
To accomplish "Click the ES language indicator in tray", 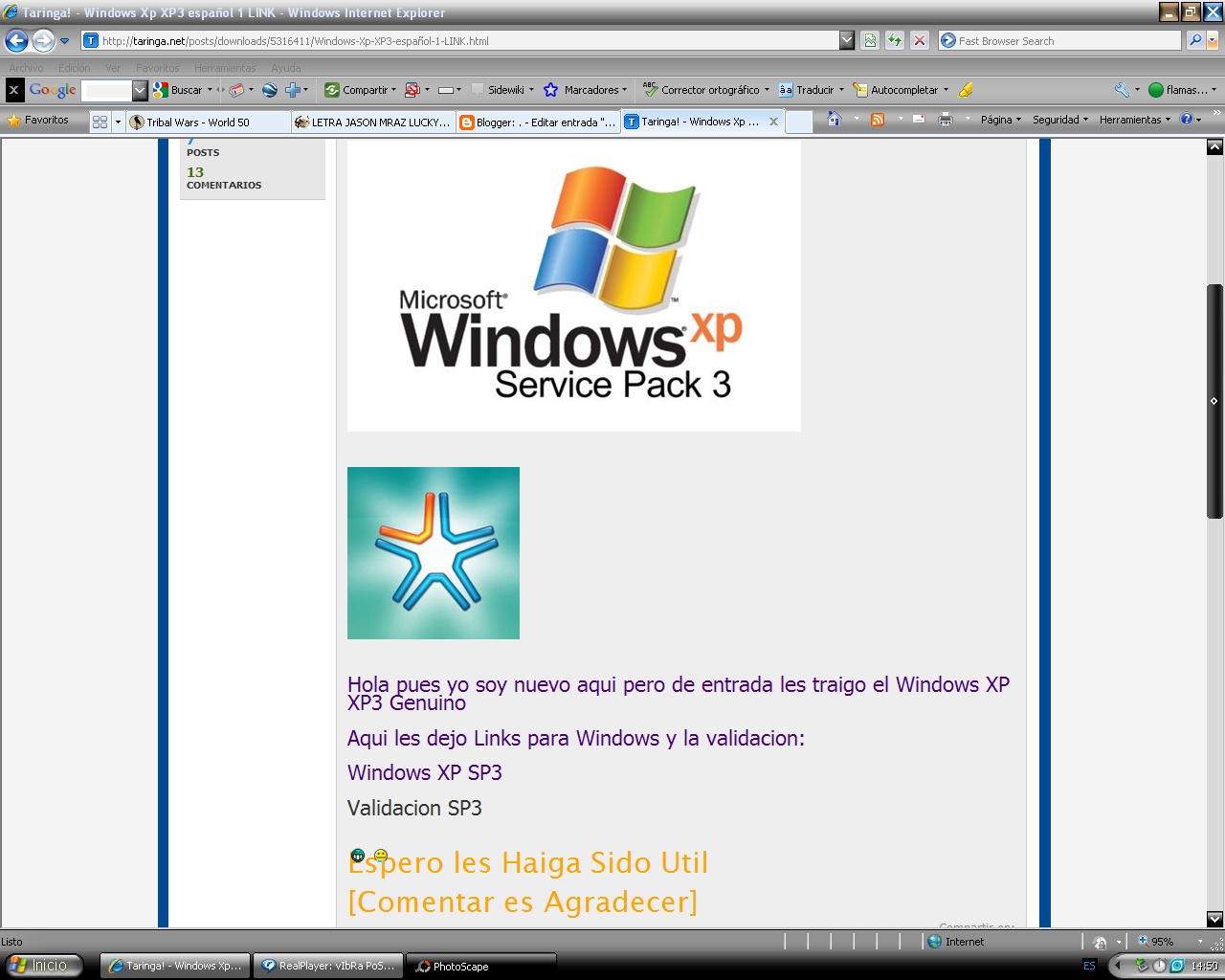I will pos(1089,966).
